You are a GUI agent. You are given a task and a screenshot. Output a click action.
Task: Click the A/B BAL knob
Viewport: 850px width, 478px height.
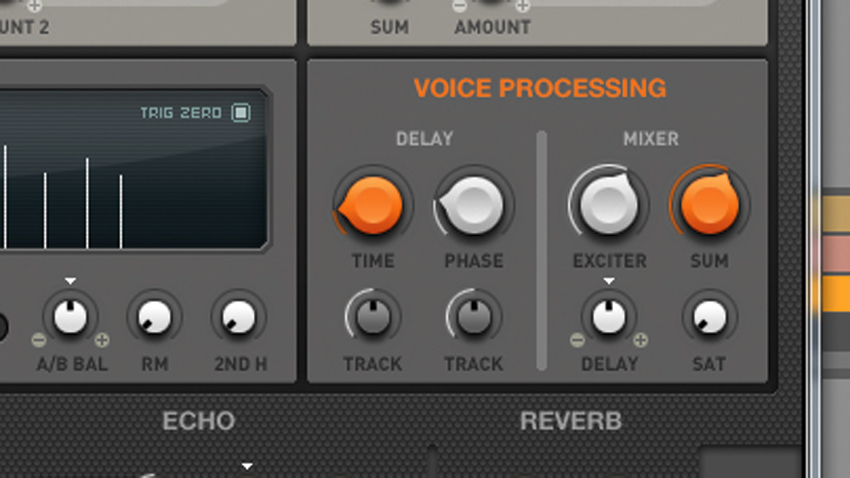(70, 317)
